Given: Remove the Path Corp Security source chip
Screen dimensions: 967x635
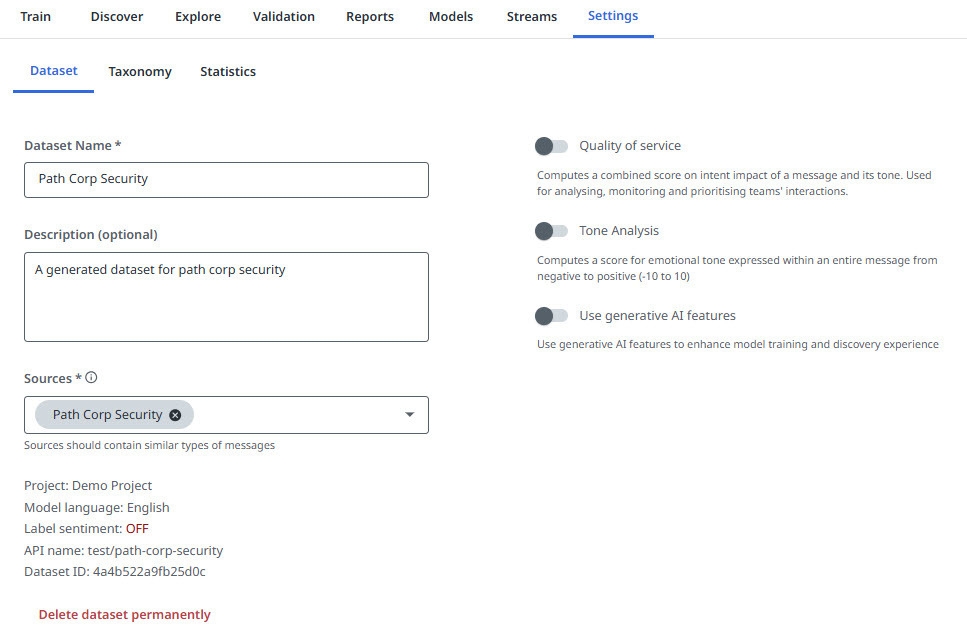Looking at the screenshot, I should [175, 415].
